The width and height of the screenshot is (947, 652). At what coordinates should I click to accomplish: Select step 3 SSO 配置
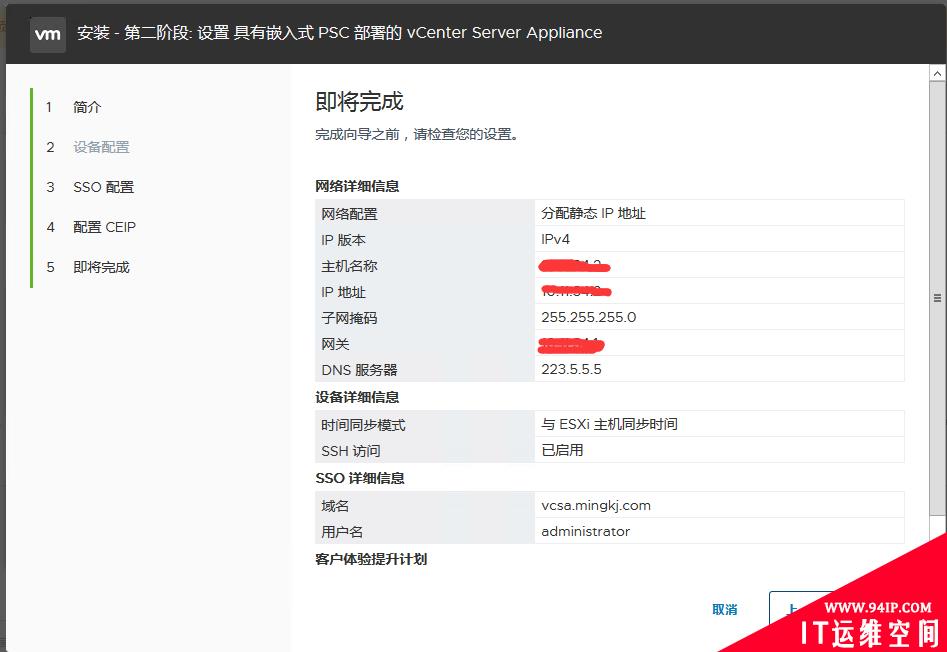(104, 187)
